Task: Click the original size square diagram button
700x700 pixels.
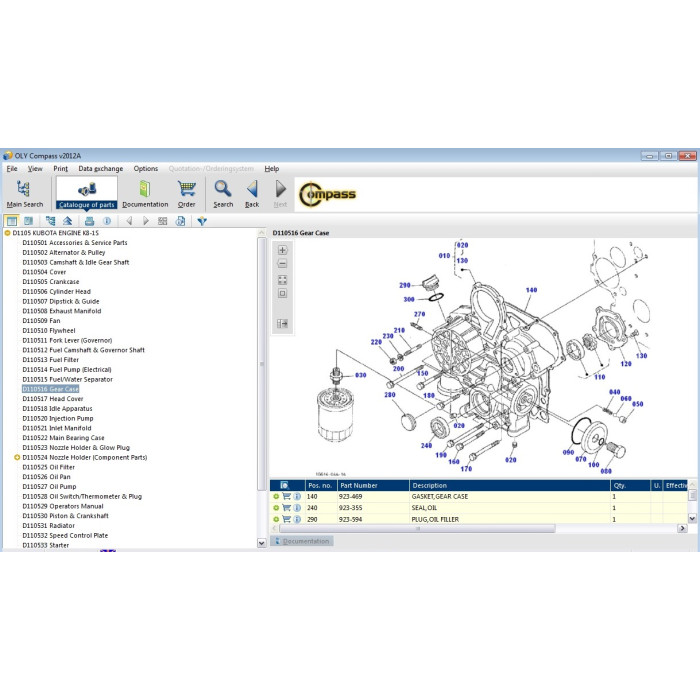Action: [x=282, y=293]
